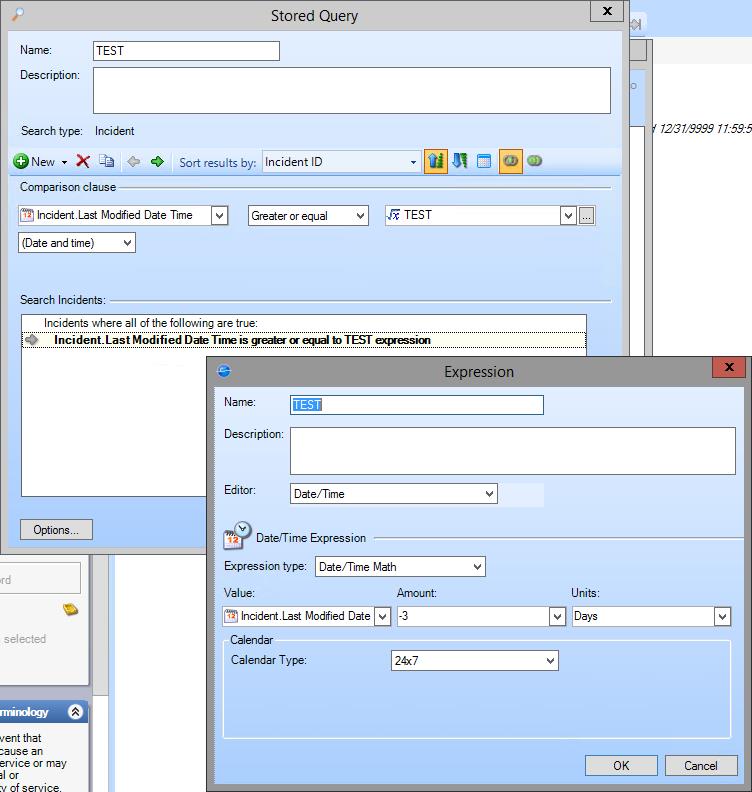752x792 pixels.
Task: Open the Sort results by dropdown
Action: point(412,162)
